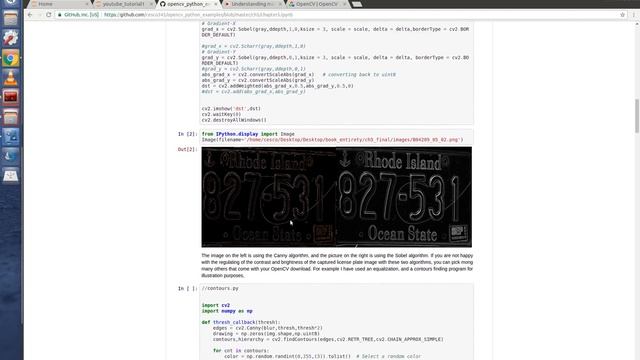
Task: Close the OpenCV | OpenCV tab
Action: [344, 4]
